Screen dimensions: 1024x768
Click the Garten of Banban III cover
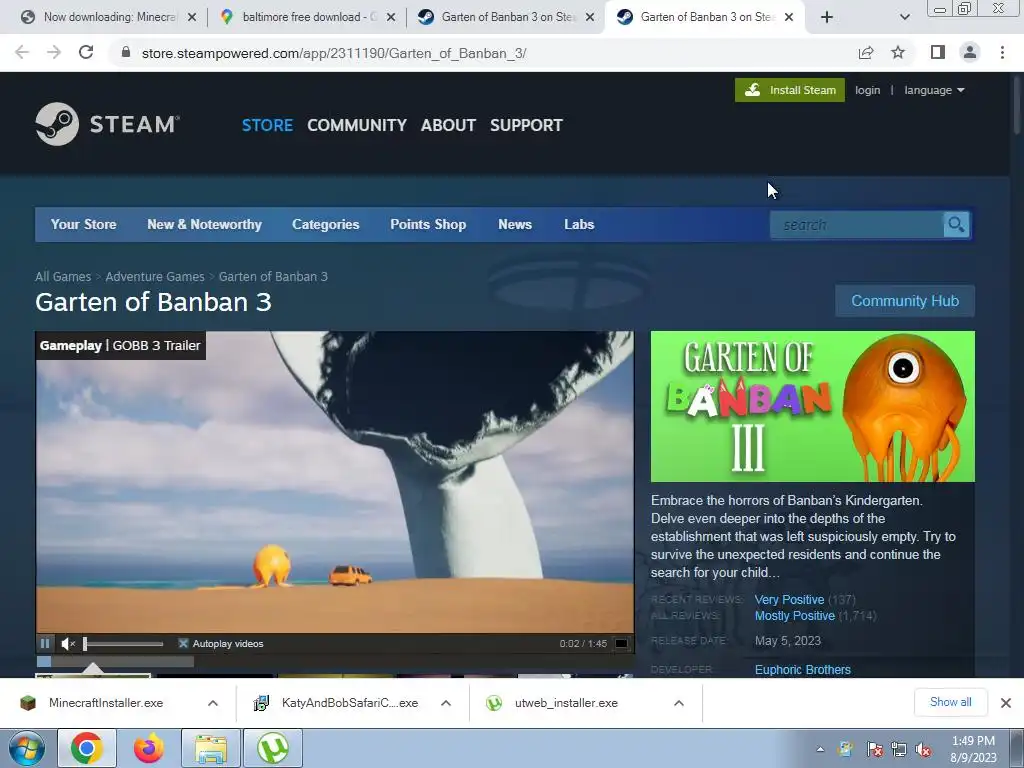(812, 406)
